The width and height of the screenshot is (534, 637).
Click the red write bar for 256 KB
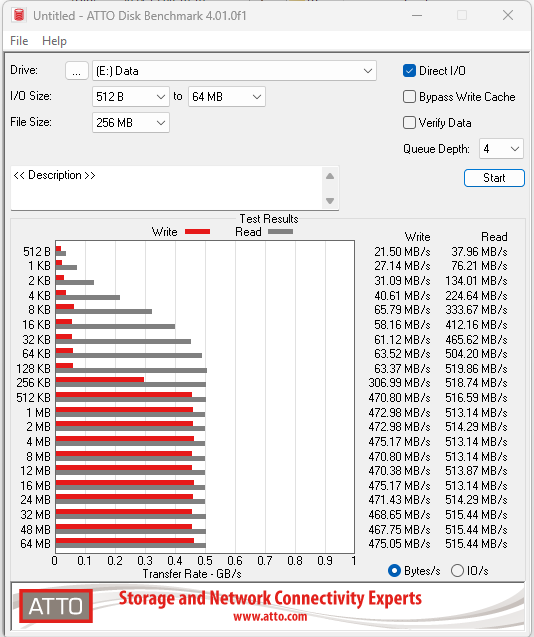[x=100, y=379]
